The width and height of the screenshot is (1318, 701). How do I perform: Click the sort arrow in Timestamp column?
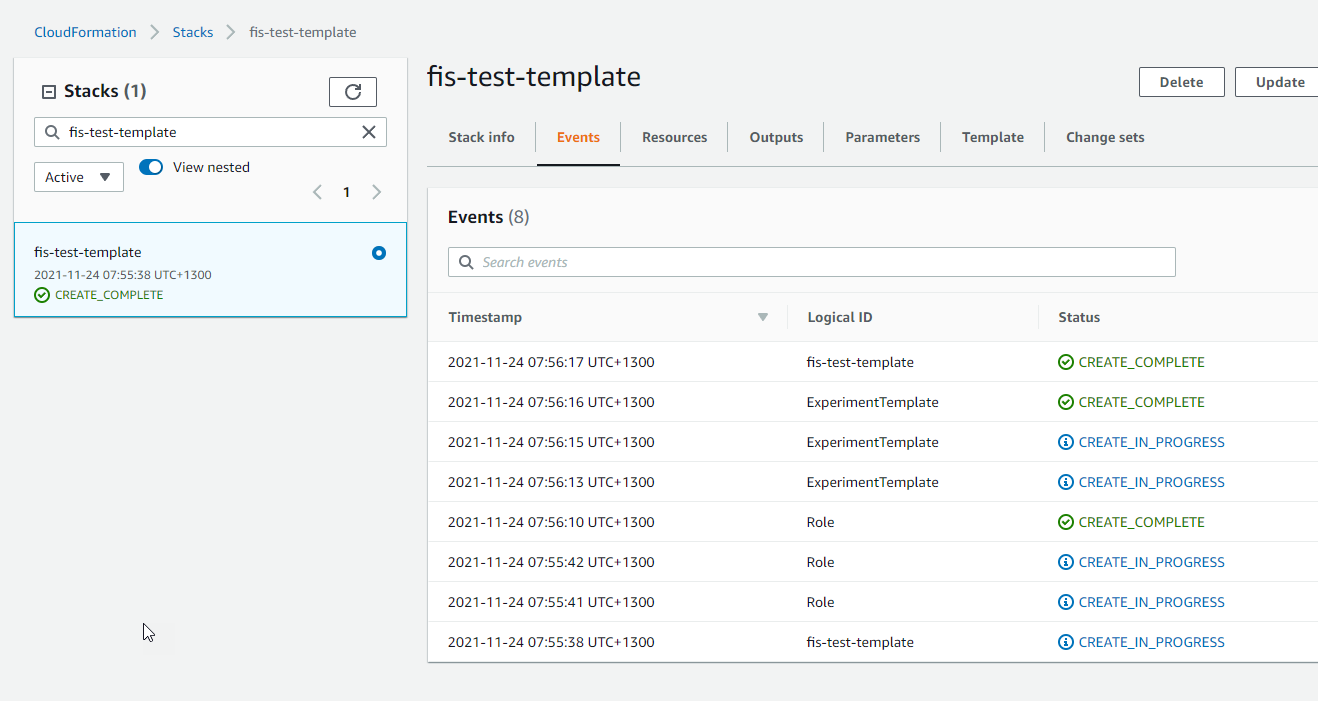click(763, 317)
